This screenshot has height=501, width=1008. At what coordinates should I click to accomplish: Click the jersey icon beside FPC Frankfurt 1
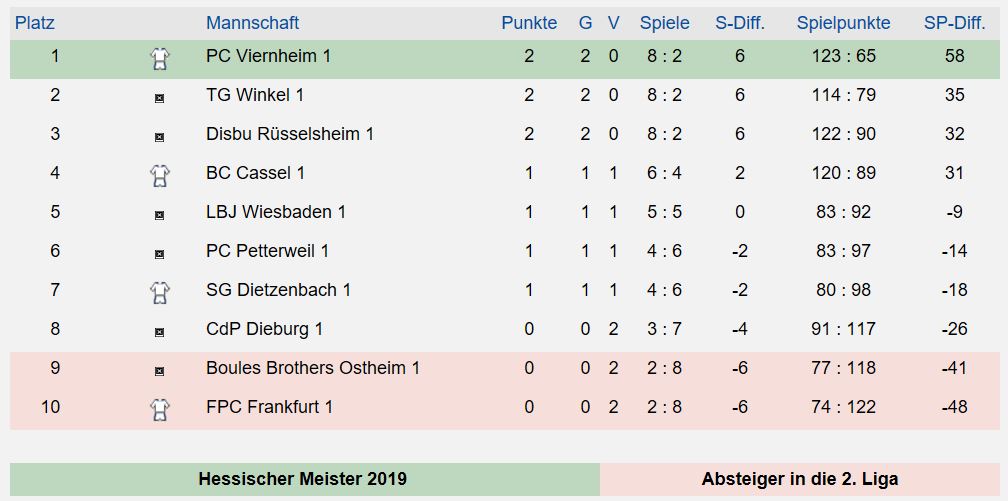(x=159, y=410)
